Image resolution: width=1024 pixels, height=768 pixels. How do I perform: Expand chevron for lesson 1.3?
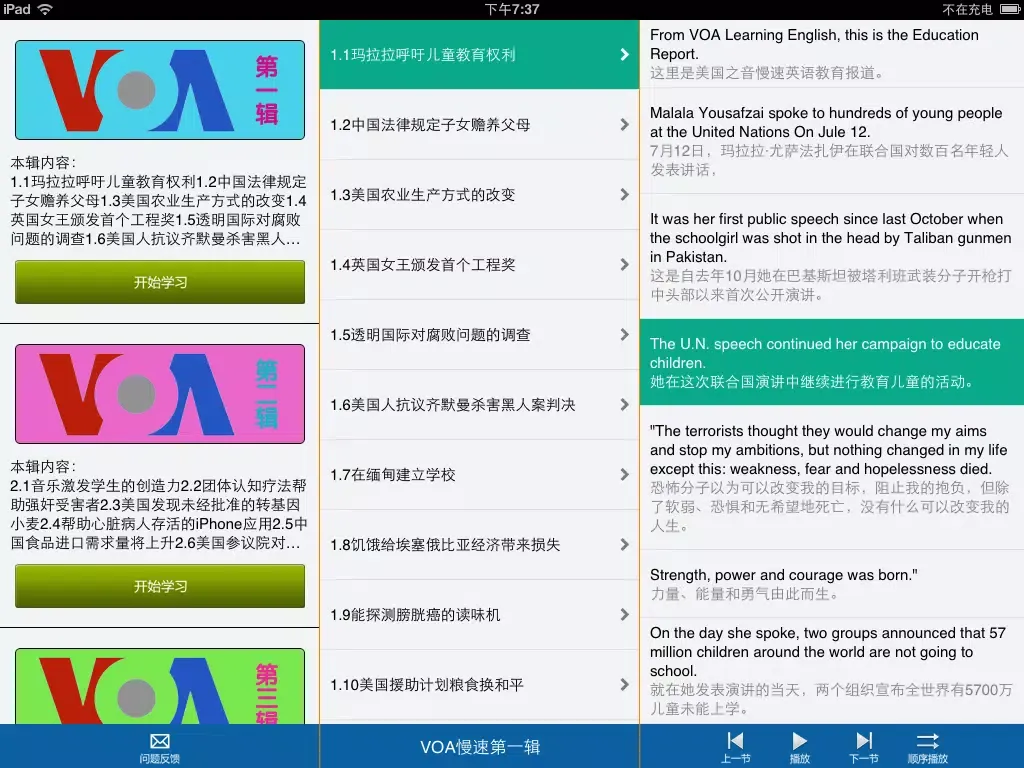624,195
